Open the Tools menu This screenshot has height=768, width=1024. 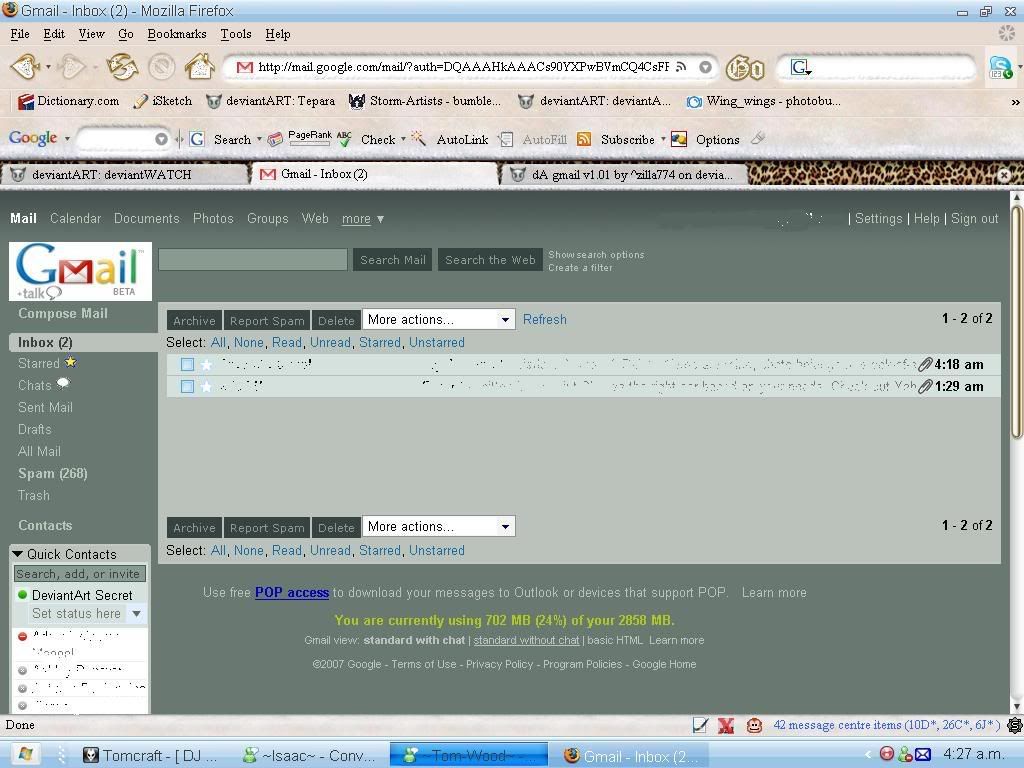click(236, 34)
